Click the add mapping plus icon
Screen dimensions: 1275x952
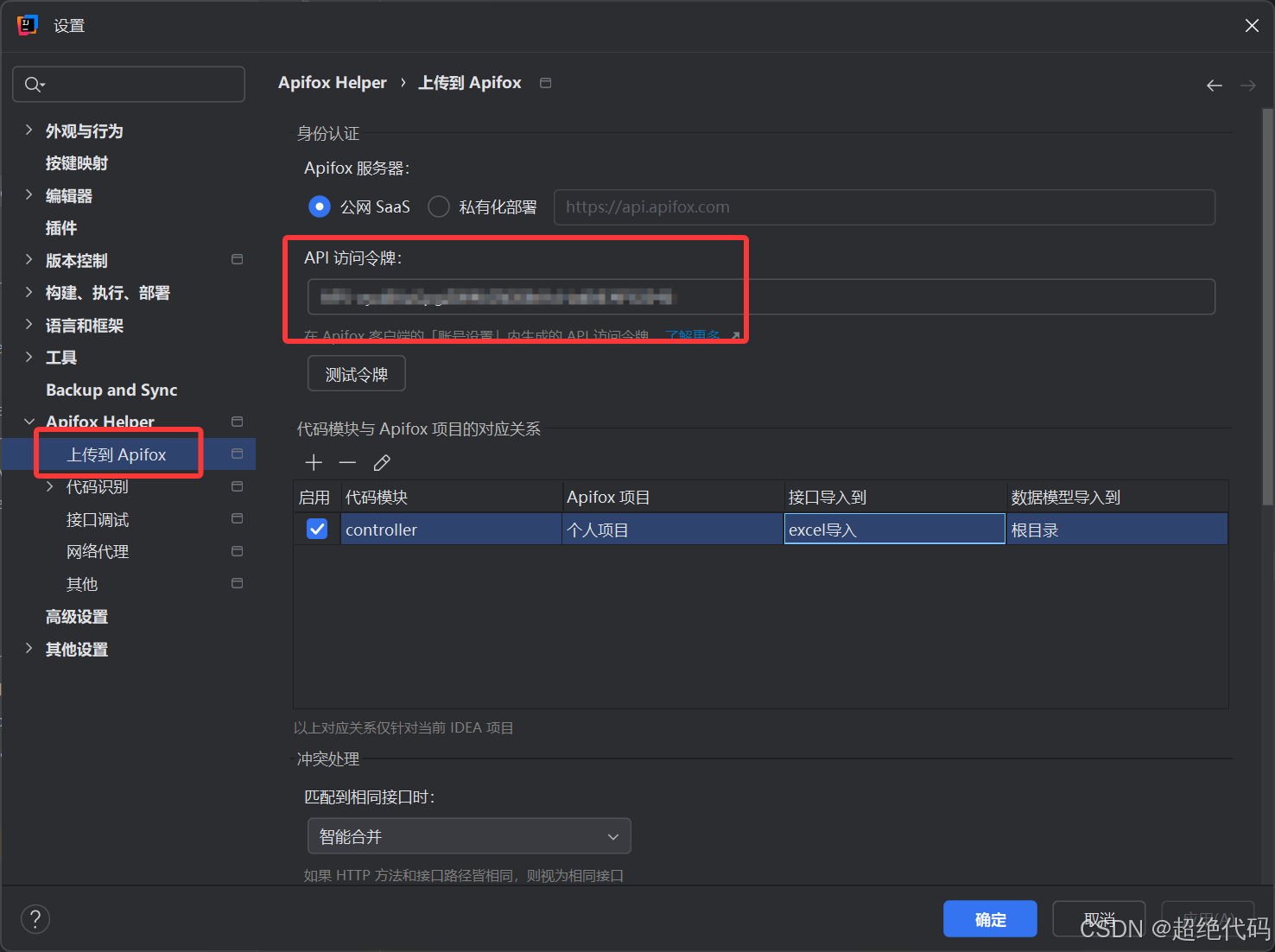(x=314, y=463)
